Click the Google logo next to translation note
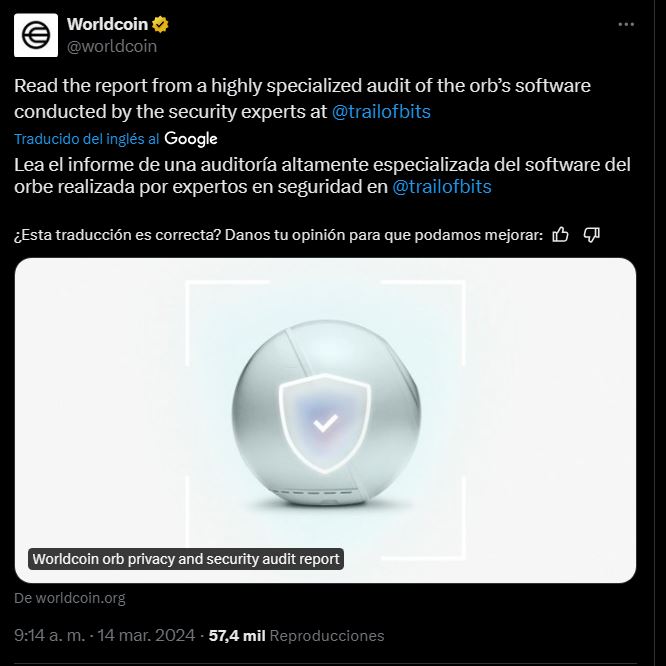The height and width of the screenshot is (666, 666). 191,139
